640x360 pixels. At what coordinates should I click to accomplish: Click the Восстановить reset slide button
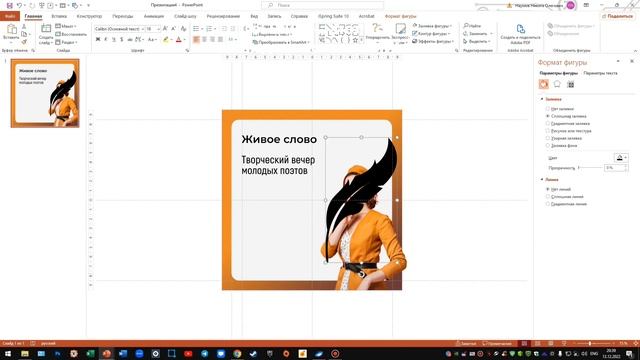coord(71,34)
